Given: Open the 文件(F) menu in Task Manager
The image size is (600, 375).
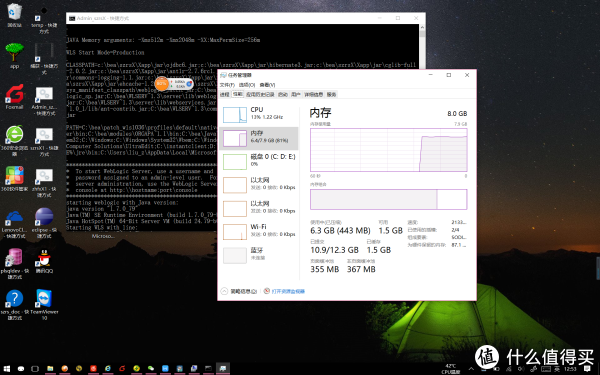Looking at the screenshot, I should pyautogui.click(x=227, y=85).
